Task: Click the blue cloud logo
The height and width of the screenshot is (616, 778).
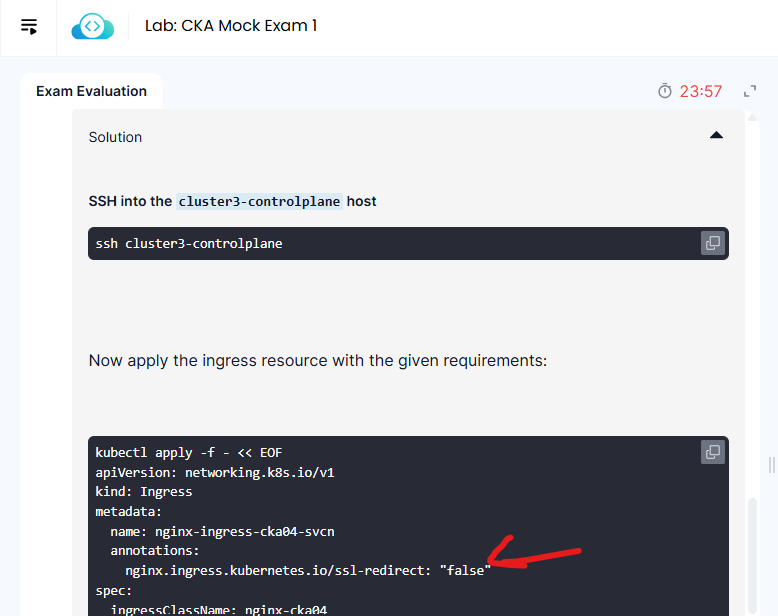Action: pyautogui.click(x=93, y=27)
